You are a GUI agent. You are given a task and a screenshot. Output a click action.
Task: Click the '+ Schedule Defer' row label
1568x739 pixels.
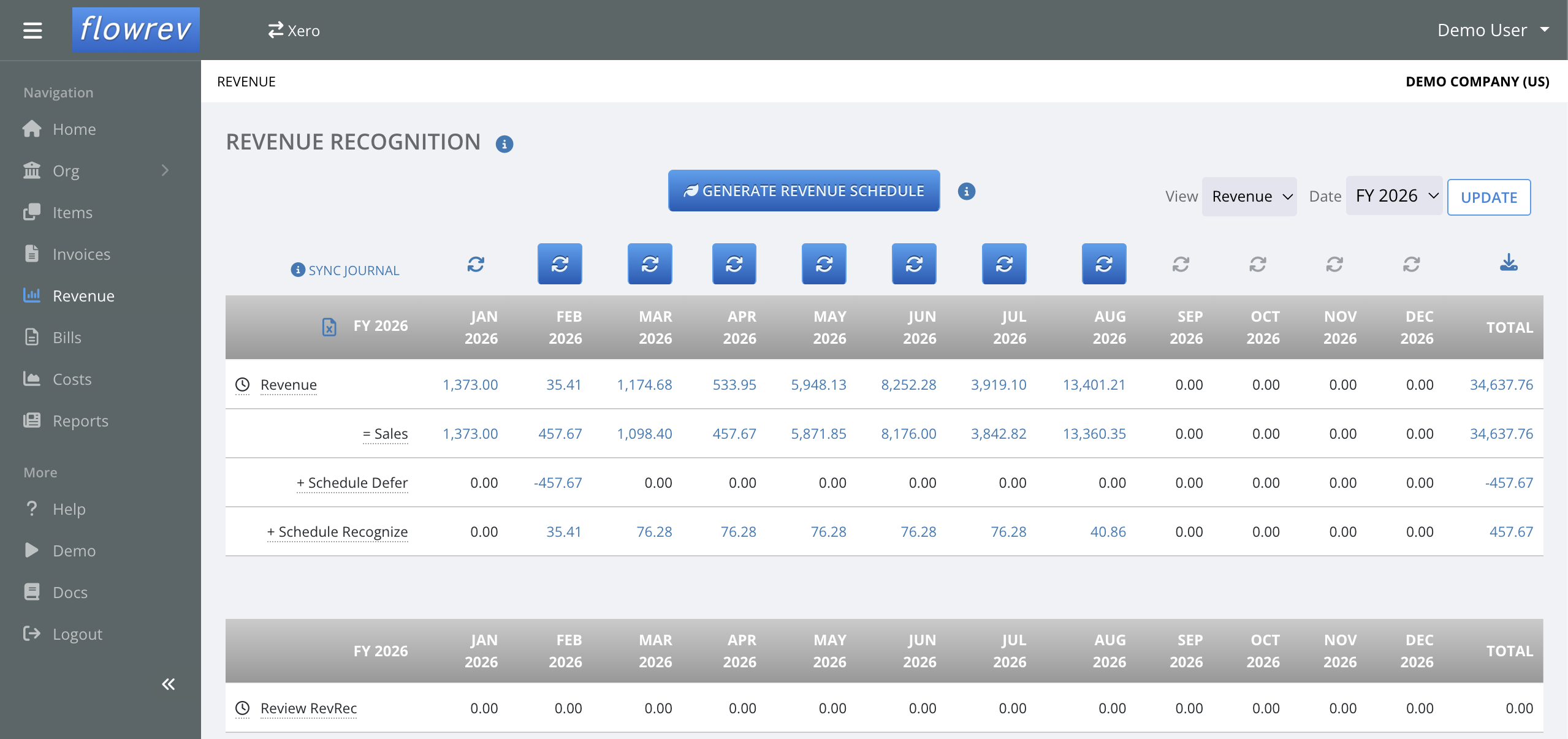coord(352,483)
